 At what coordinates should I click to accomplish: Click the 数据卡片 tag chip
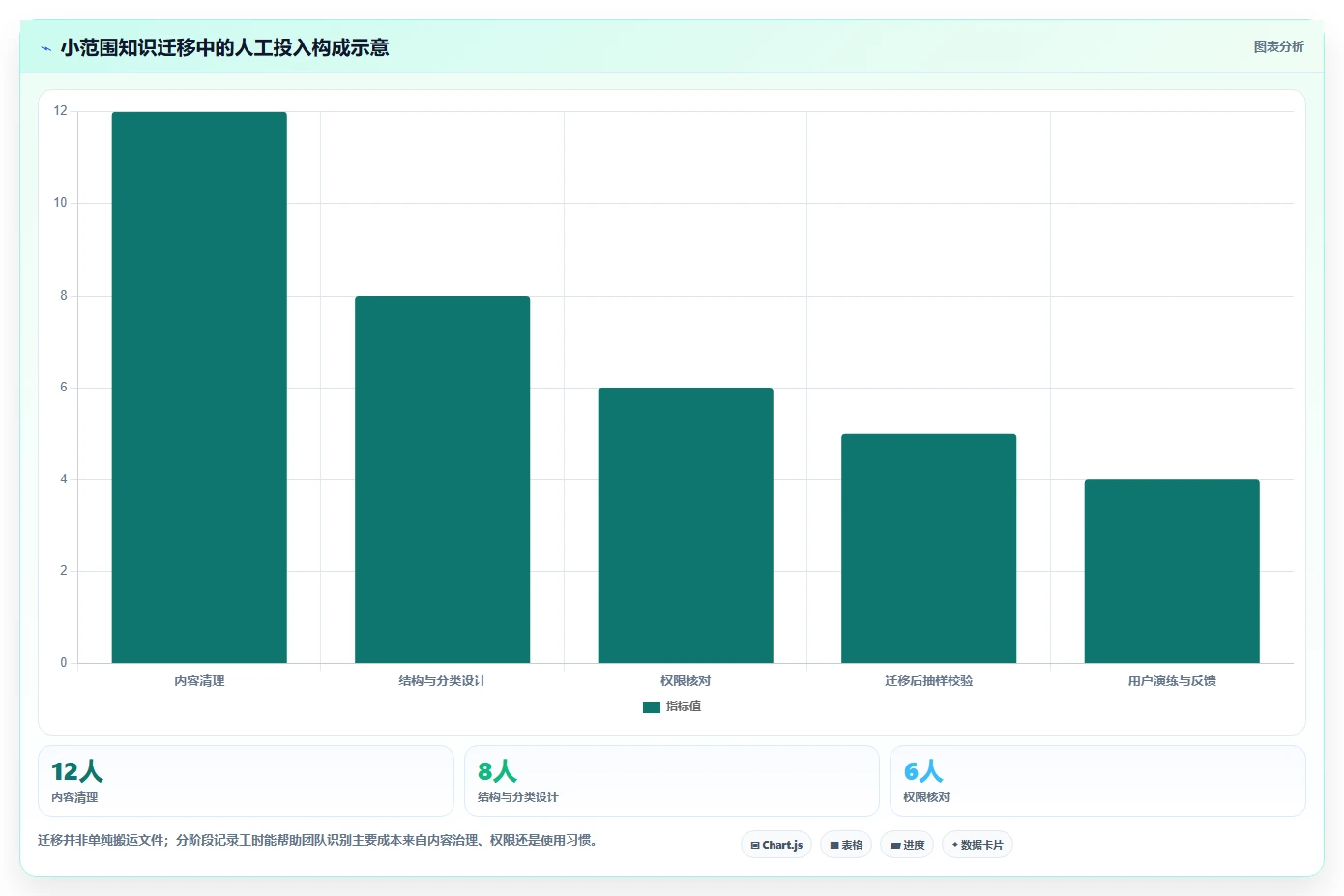tap(978, 845)
